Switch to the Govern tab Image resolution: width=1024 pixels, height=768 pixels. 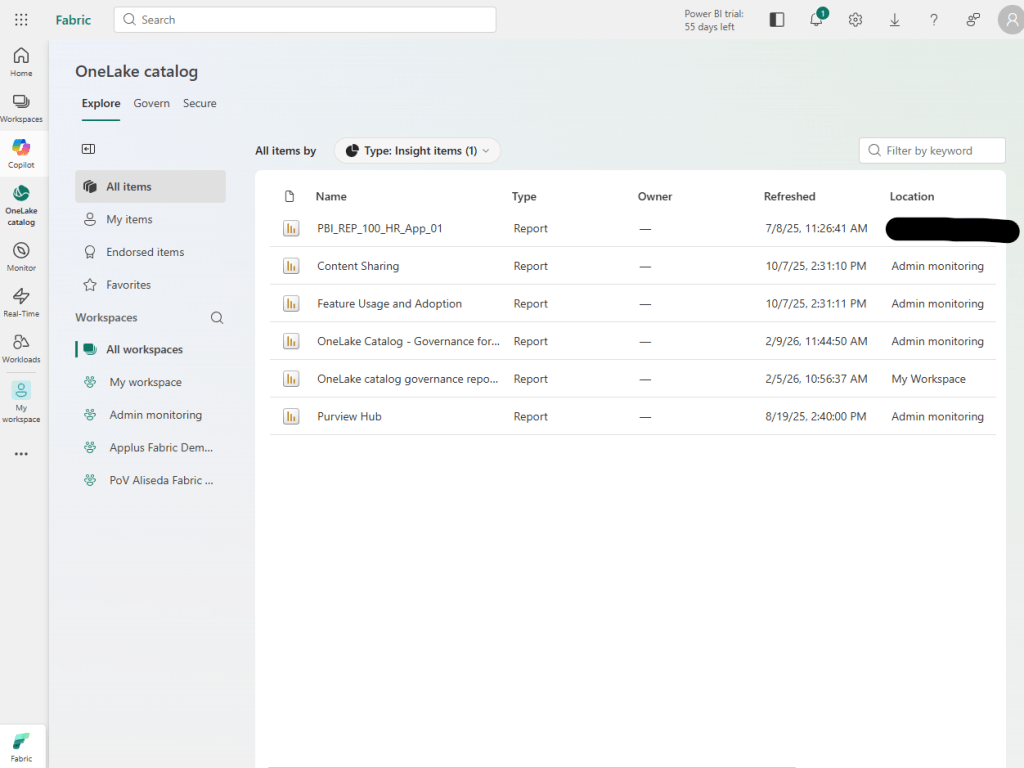151,104
